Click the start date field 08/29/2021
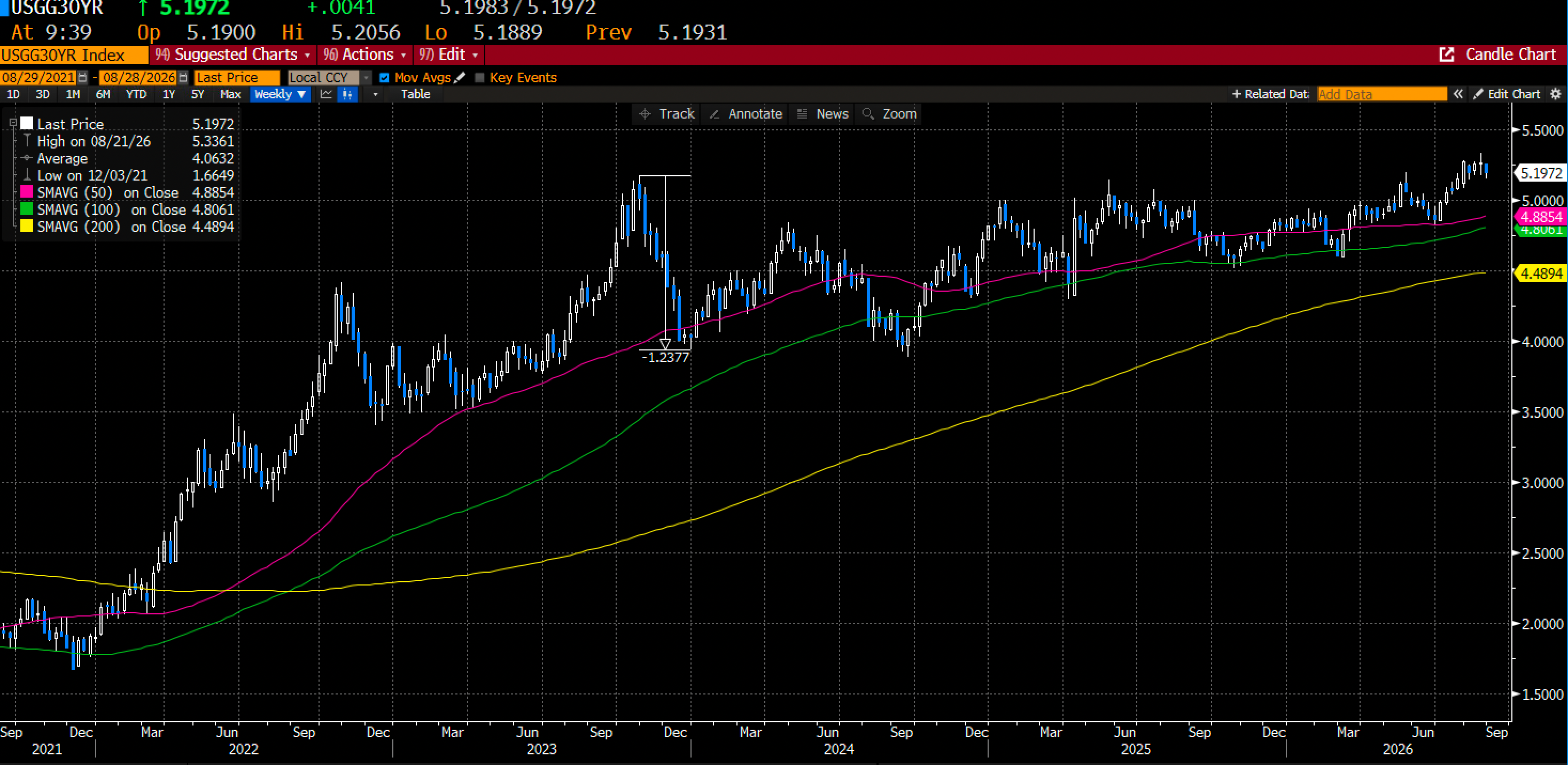Image resolution: width=1568 pixels, height=765 pixels. (x=38, y=77)
